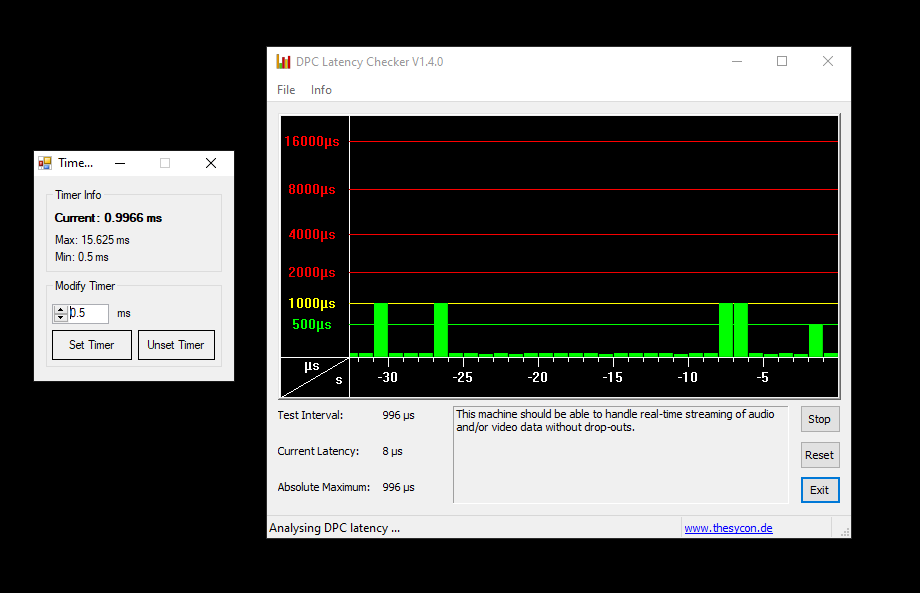920x593 pixels.
Task: Stop the DPC latency analysis
Action: click(x=819, y=419)
